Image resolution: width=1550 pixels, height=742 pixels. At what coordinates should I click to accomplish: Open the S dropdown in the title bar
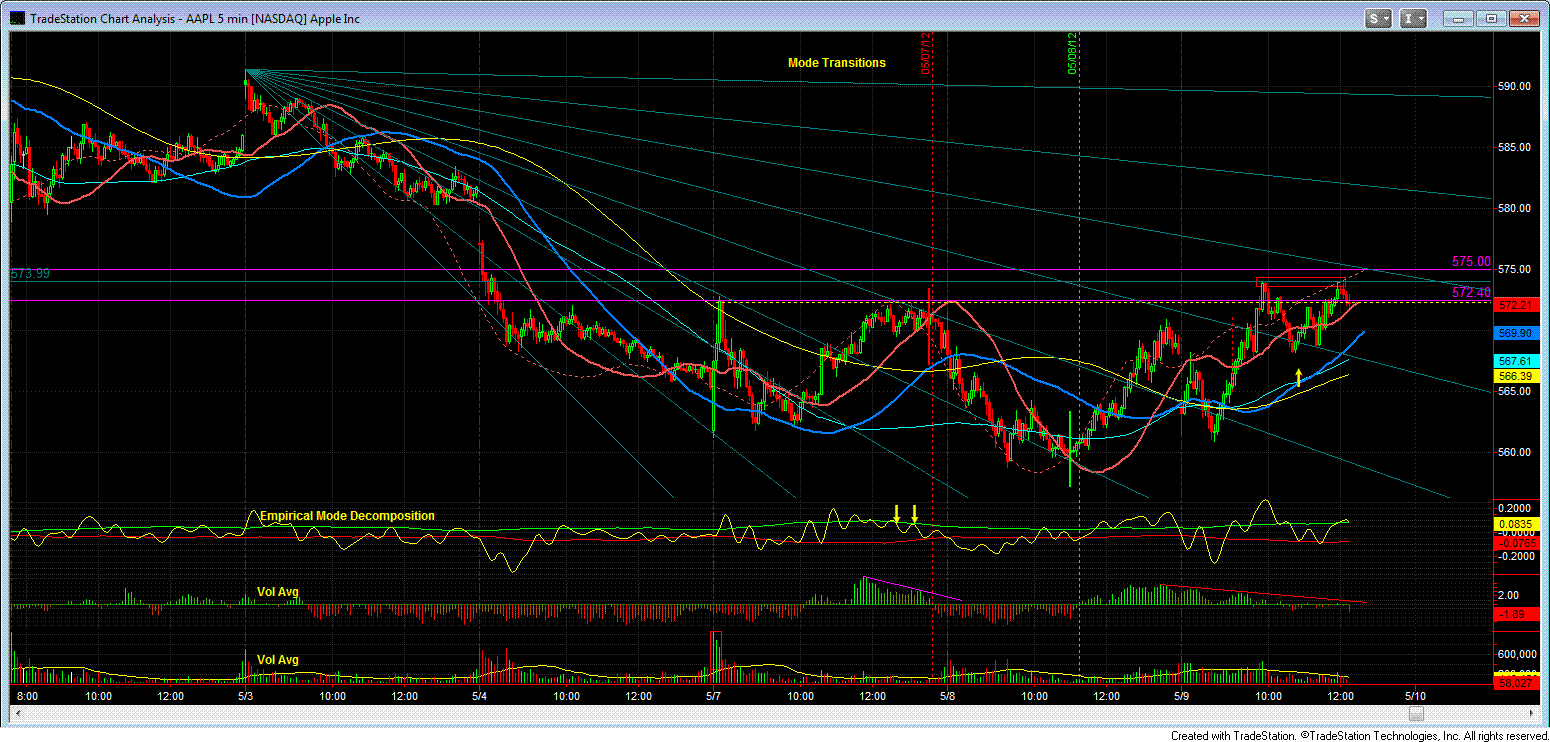point(1379,18)
